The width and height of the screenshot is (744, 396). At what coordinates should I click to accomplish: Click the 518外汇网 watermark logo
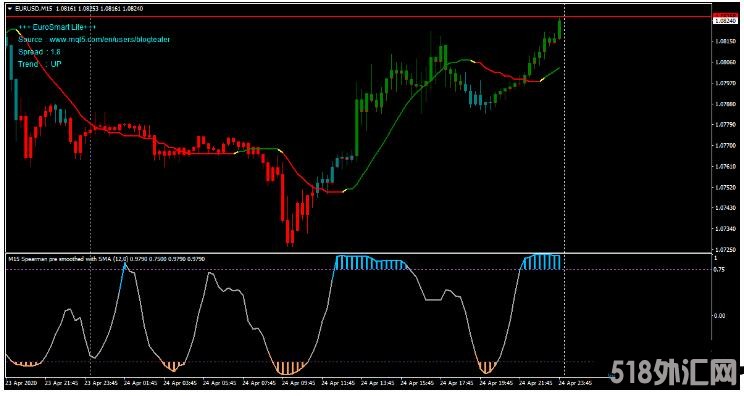[676, 372]
